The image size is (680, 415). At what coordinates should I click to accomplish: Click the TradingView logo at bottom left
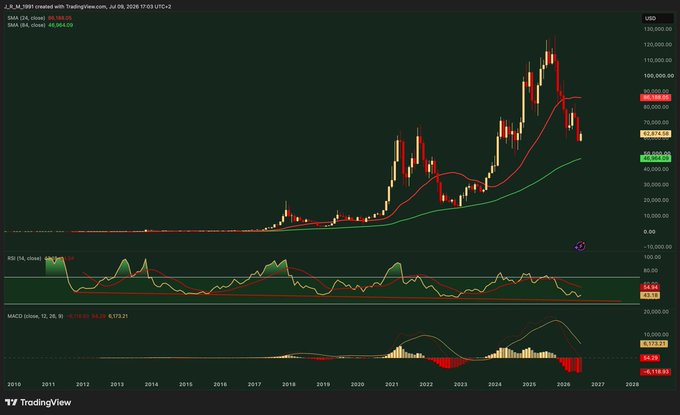(x=38, y=402)
